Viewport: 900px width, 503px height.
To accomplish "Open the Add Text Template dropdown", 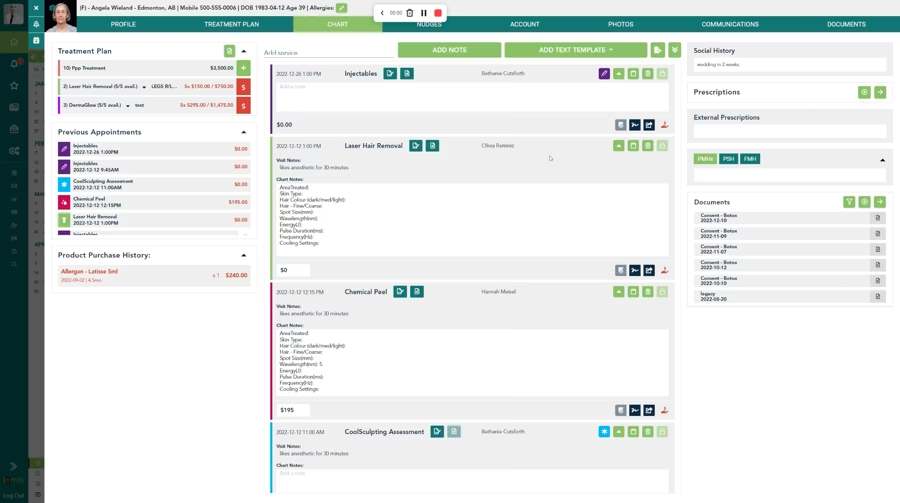I will [576, 50].
